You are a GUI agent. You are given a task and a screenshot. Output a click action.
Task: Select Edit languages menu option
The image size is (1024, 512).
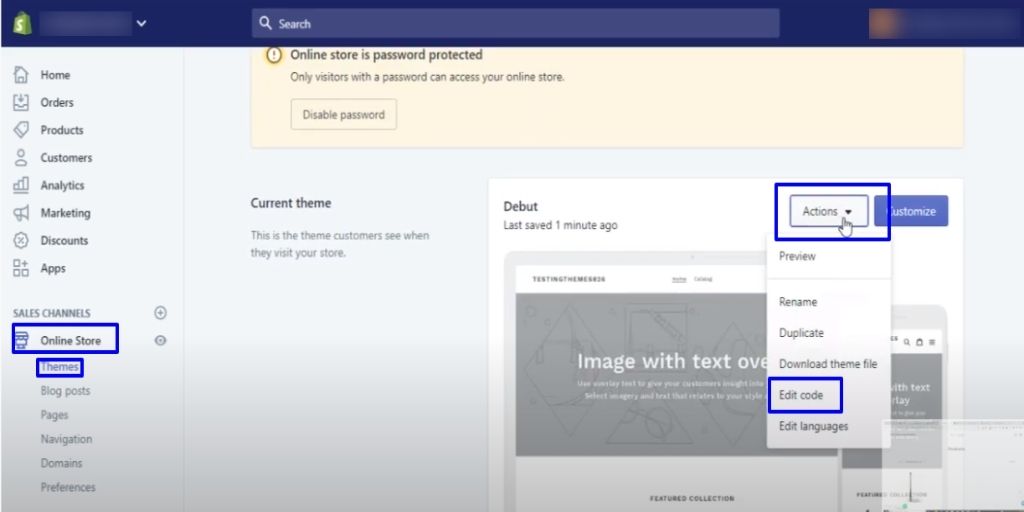point(813,426)
